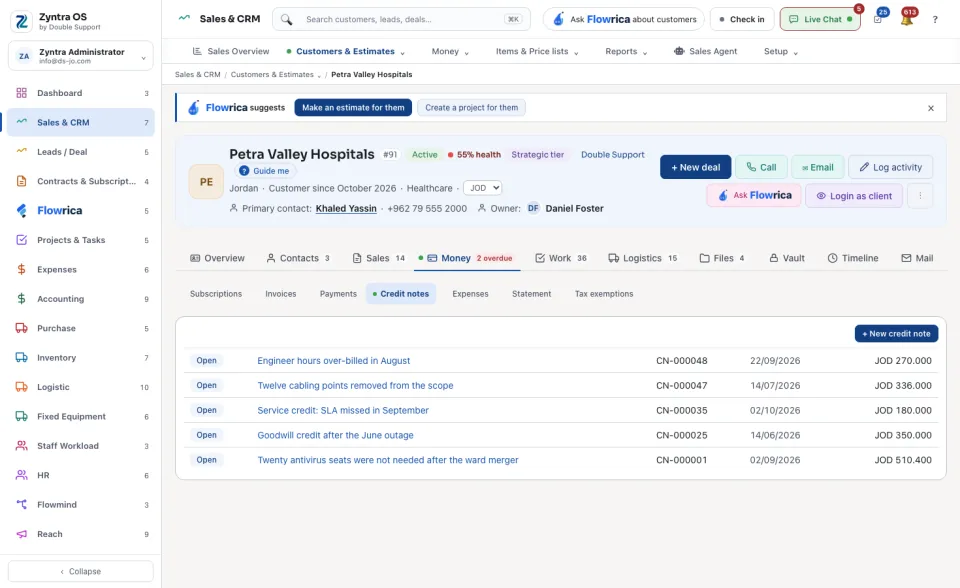
Task: Click the New credit note button
Action: click(x=896, y=334)
